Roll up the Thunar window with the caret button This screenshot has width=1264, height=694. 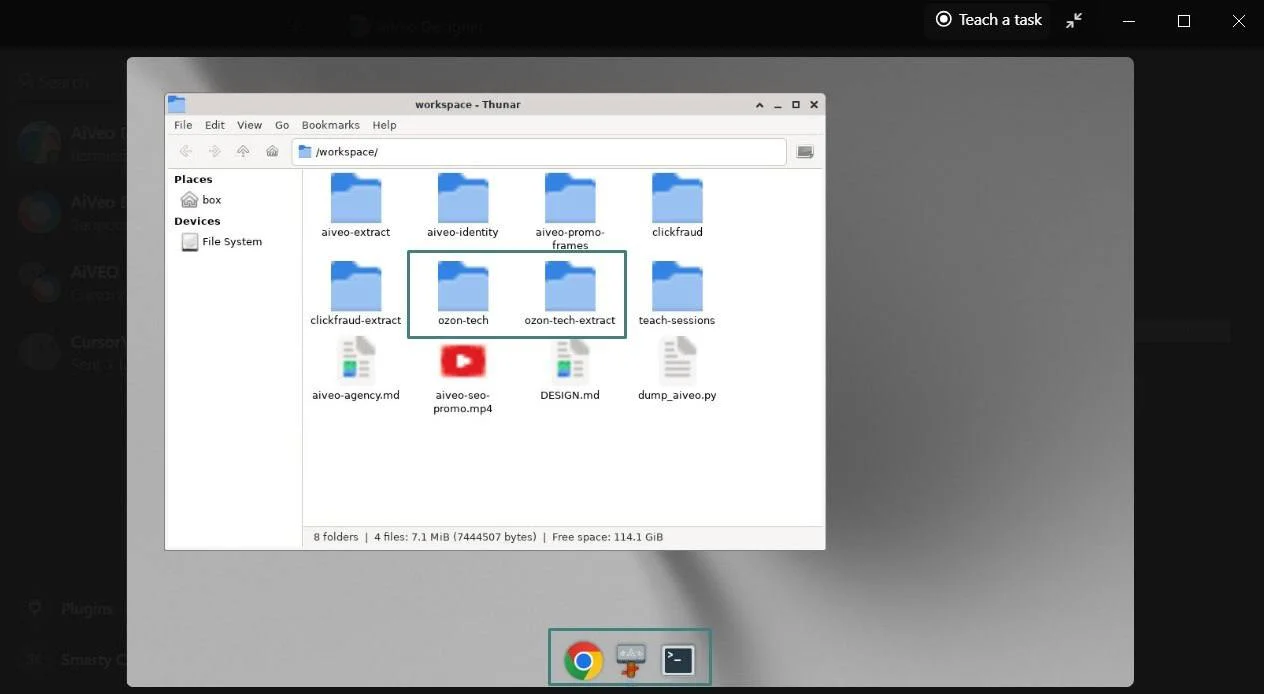click(x=761, y=104)
